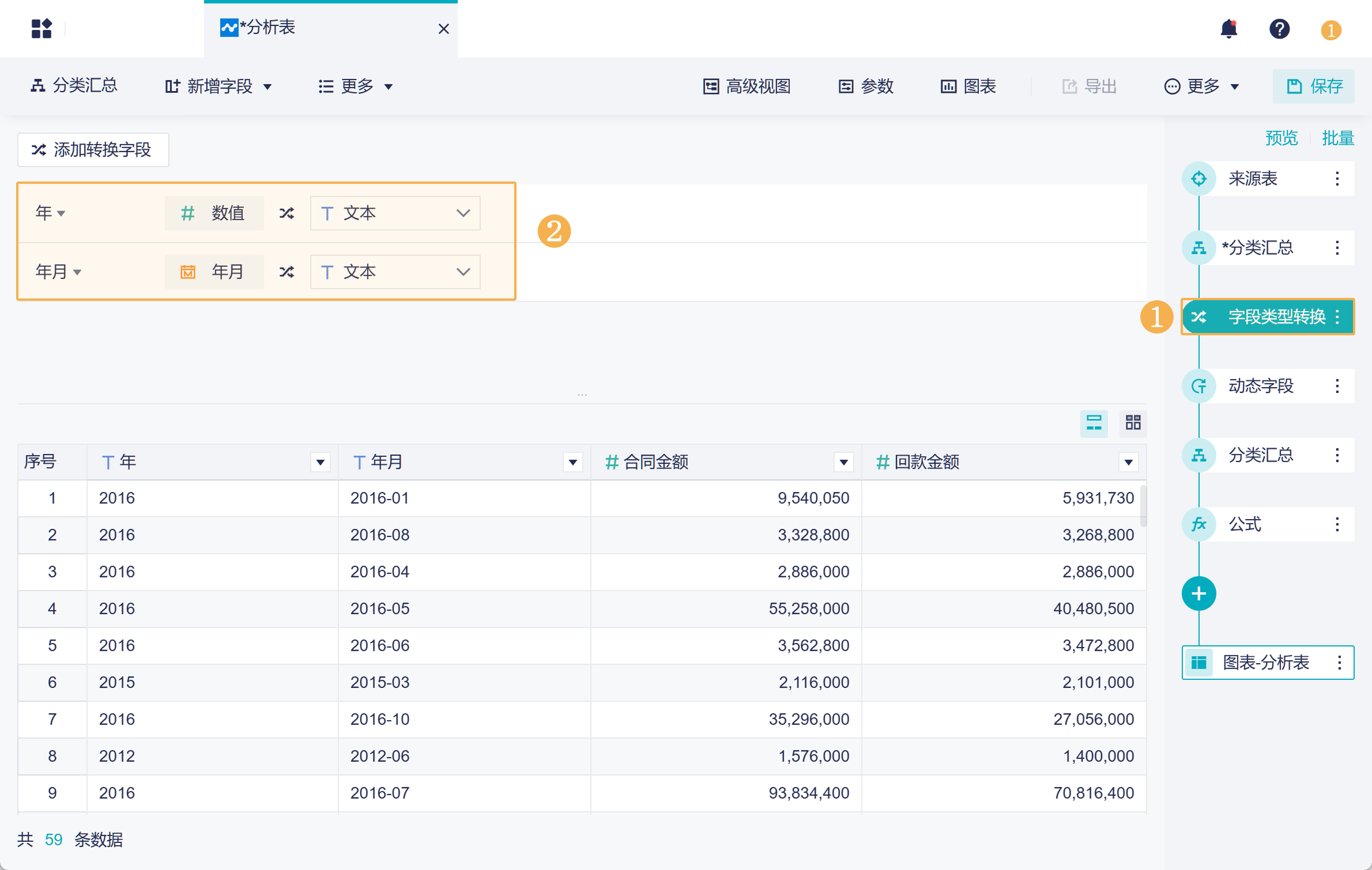Select the 字段类型转换 step
1372x870 pixels.
pyautogui.click(x=1267, y=316)
